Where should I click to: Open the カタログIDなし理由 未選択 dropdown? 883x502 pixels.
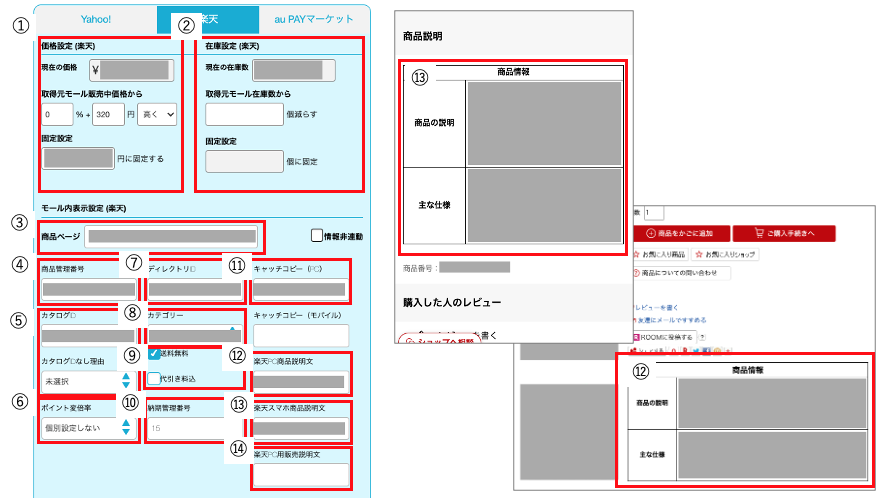pos(88,381)
